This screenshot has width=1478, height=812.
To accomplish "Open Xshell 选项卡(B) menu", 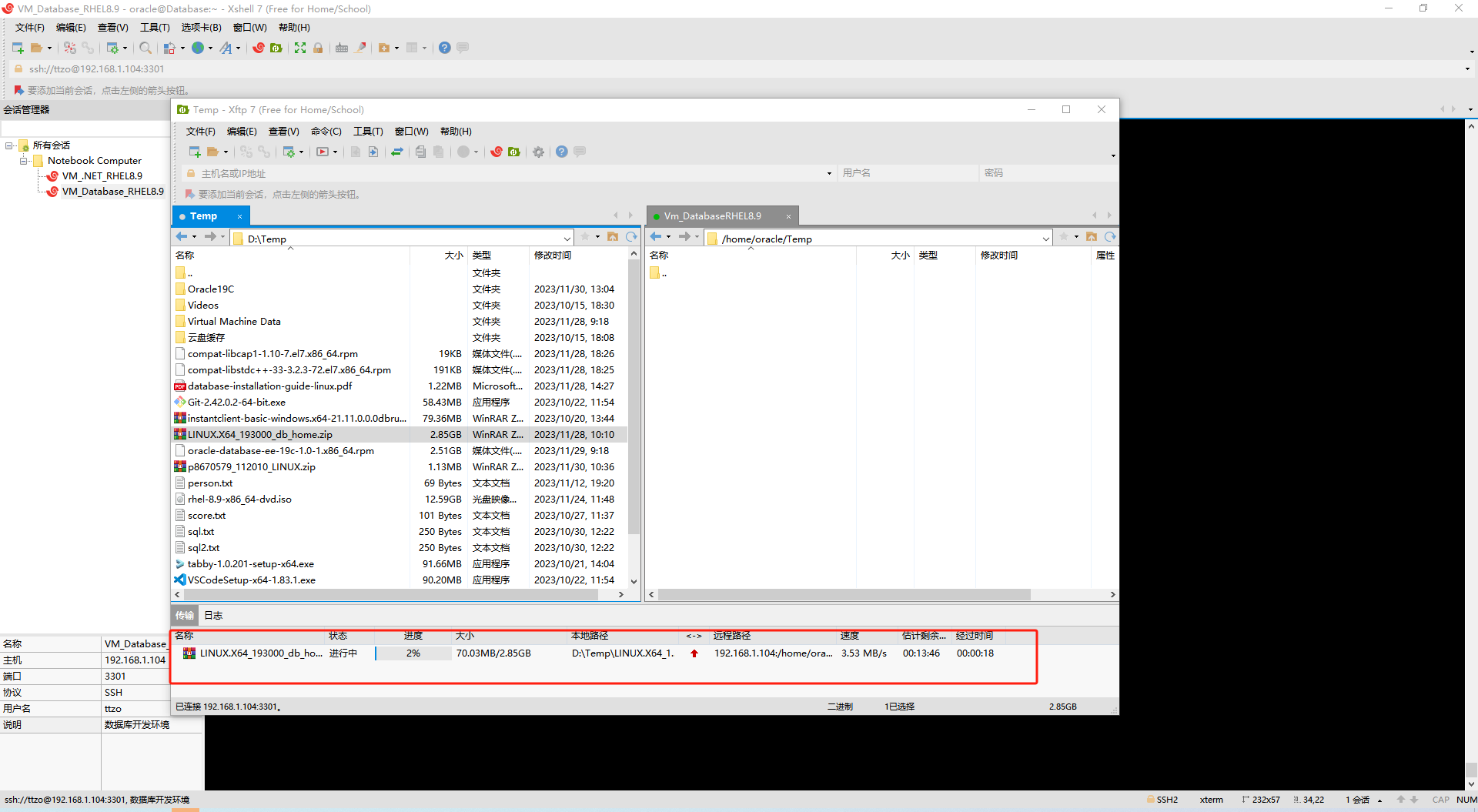I will [x=201, y=28].
